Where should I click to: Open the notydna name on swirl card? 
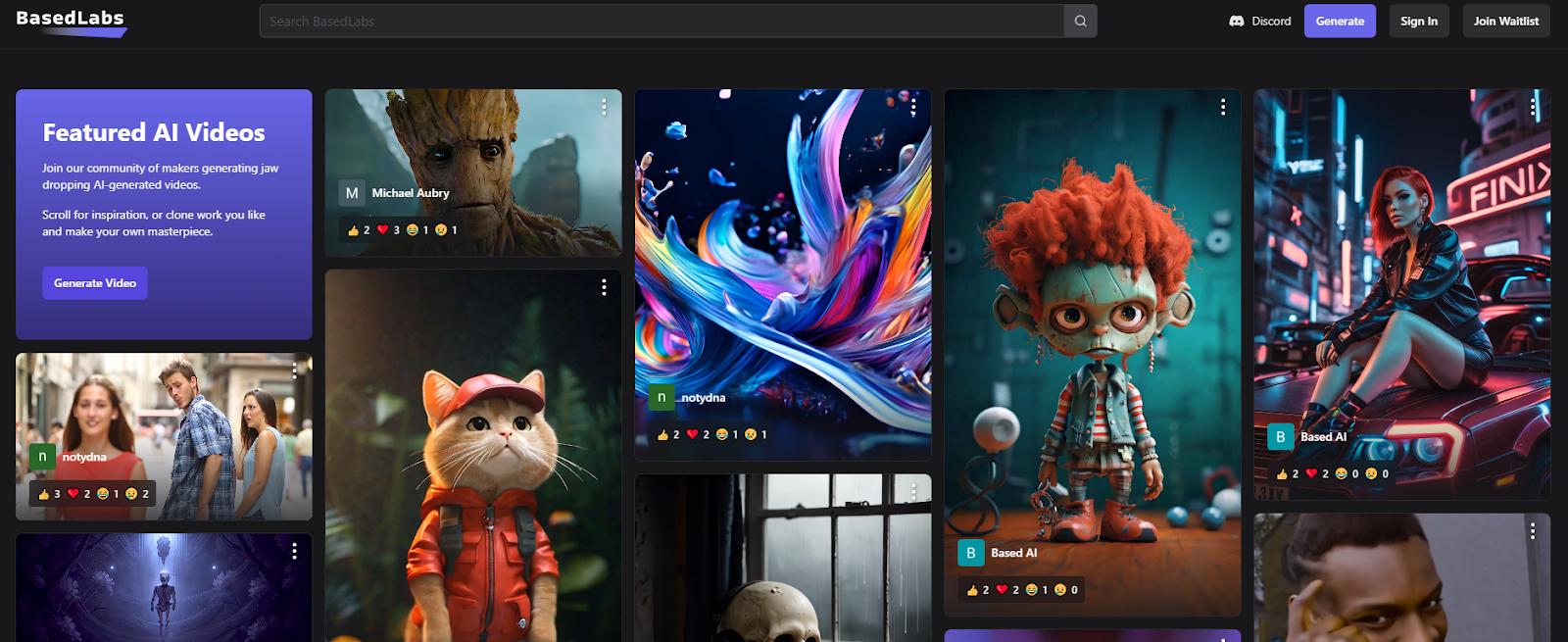pos(703,398)
